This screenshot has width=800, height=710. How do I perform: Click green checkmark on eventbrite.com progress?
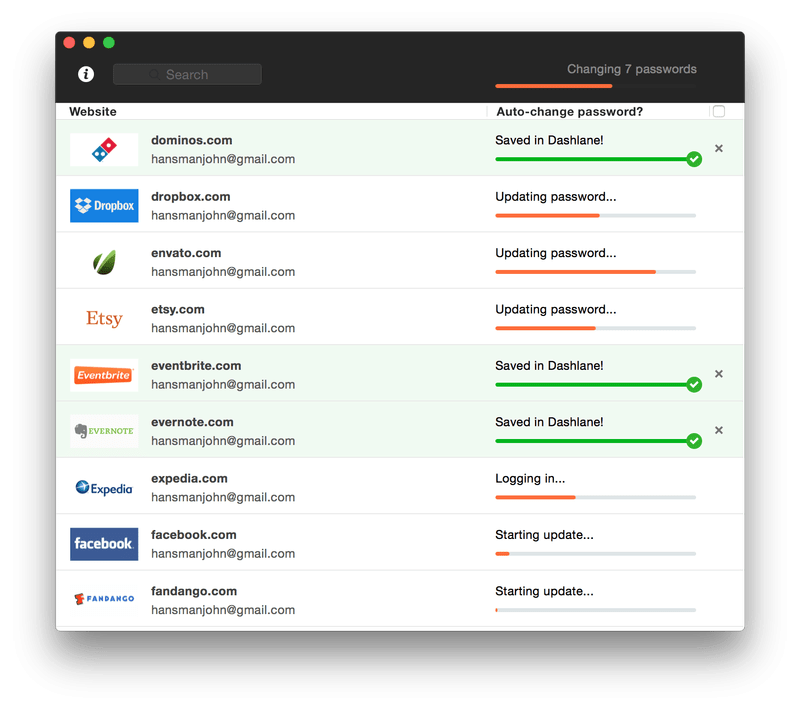694,385
